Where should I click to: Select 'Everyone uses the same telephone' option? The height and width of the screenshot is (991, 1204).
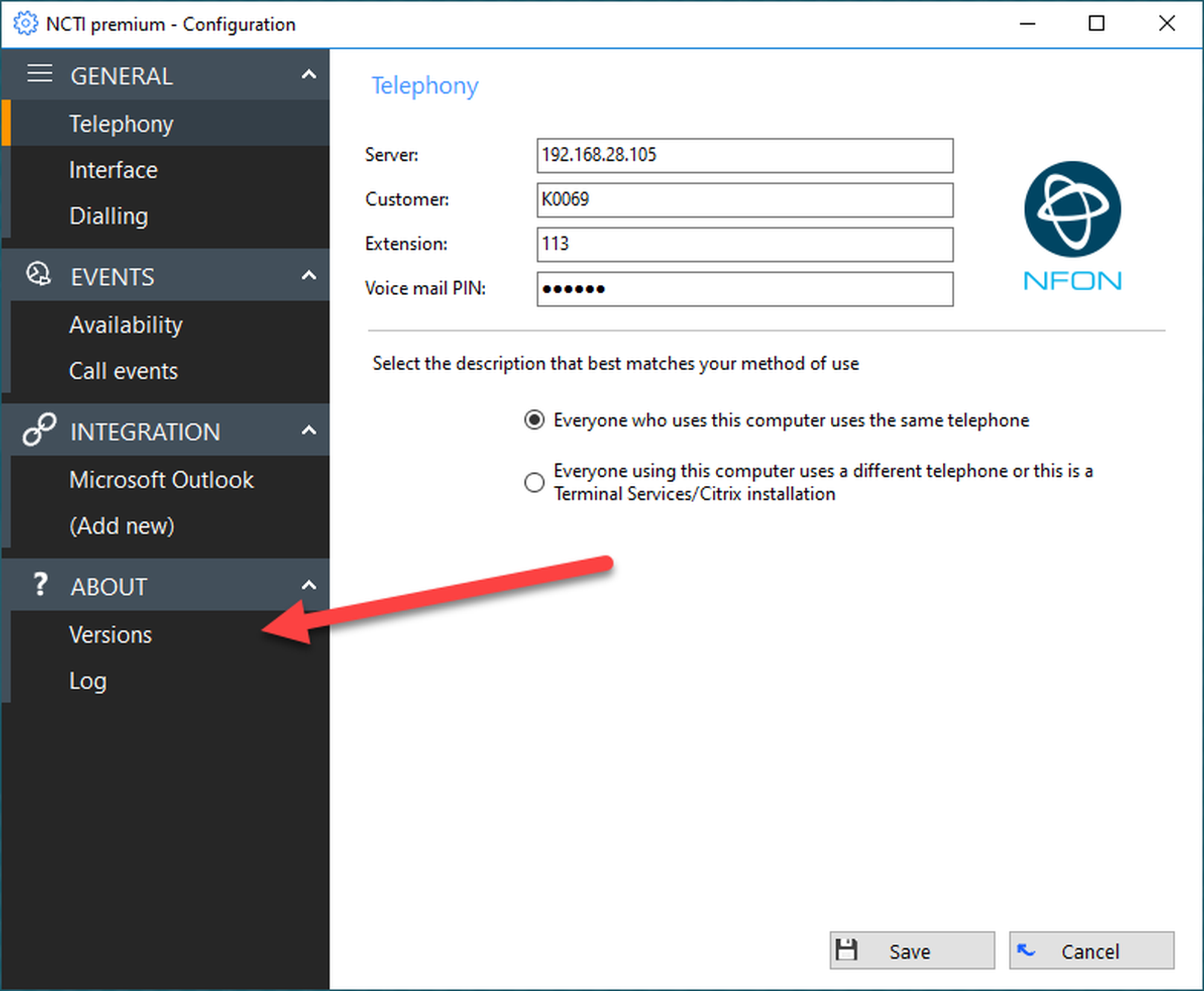534,420
